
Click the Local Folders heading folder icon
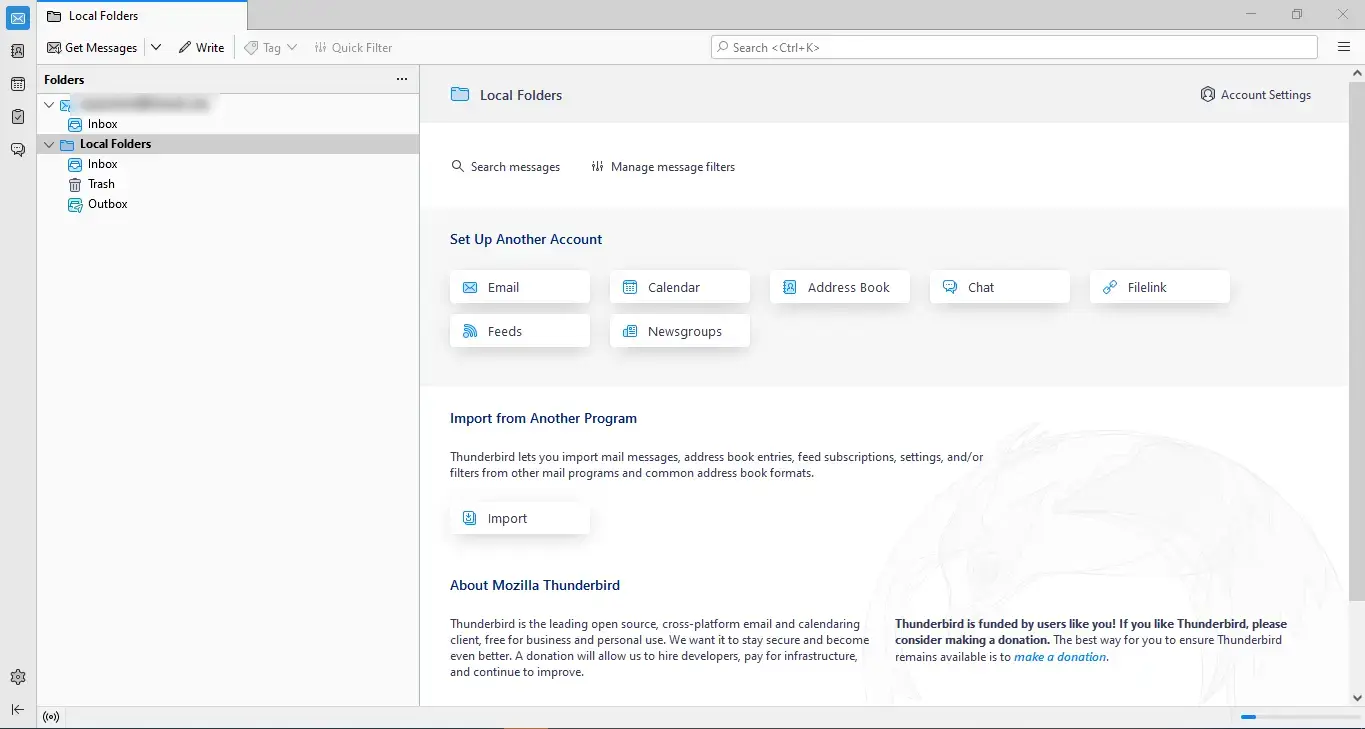(x=460, y=94)
